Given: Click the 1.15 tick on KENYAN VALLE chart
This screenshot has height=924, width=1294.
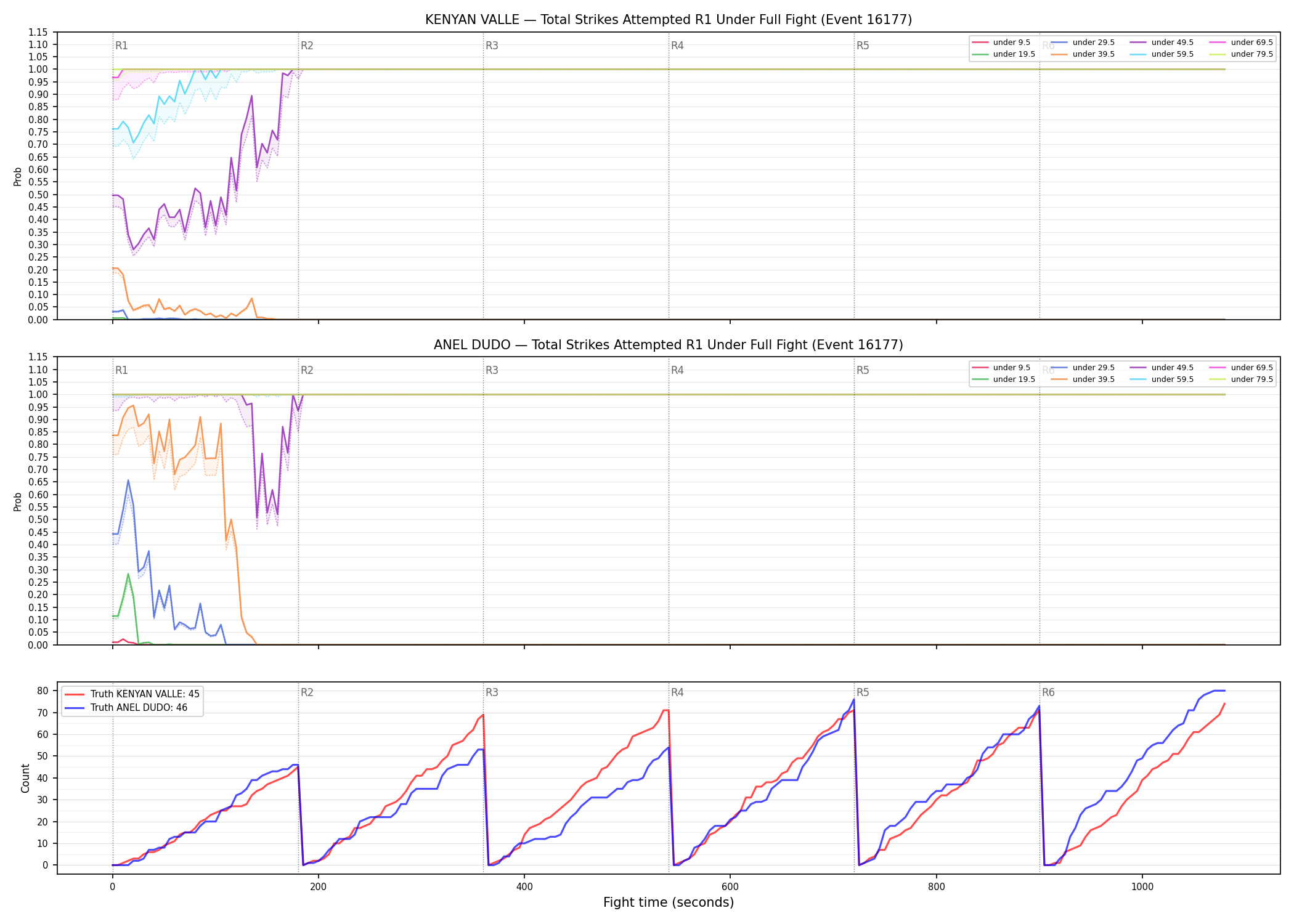Looking at the screenshot, I should pos(38,32).
